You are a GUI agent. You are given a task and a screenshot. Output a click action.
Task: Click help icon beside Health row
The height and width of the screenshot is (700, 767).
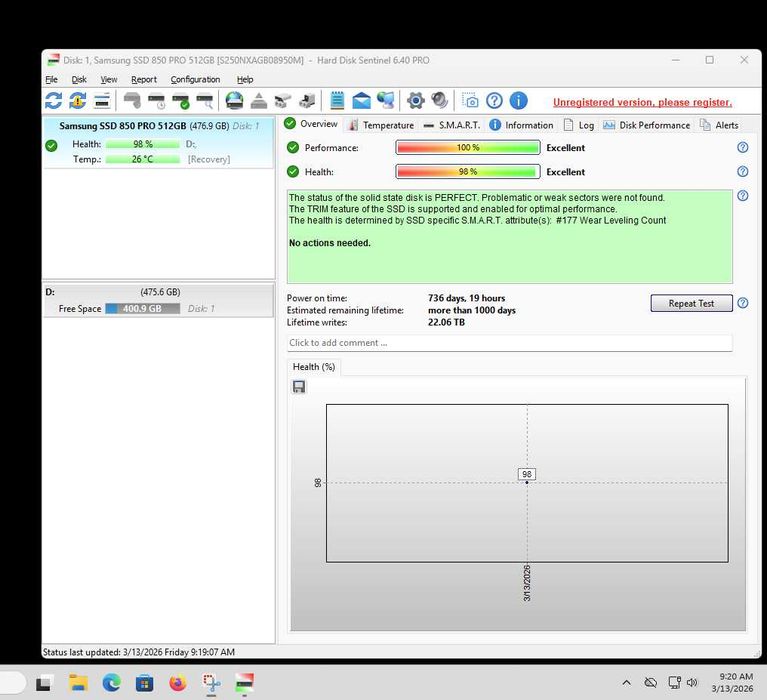tap(743, 171)
